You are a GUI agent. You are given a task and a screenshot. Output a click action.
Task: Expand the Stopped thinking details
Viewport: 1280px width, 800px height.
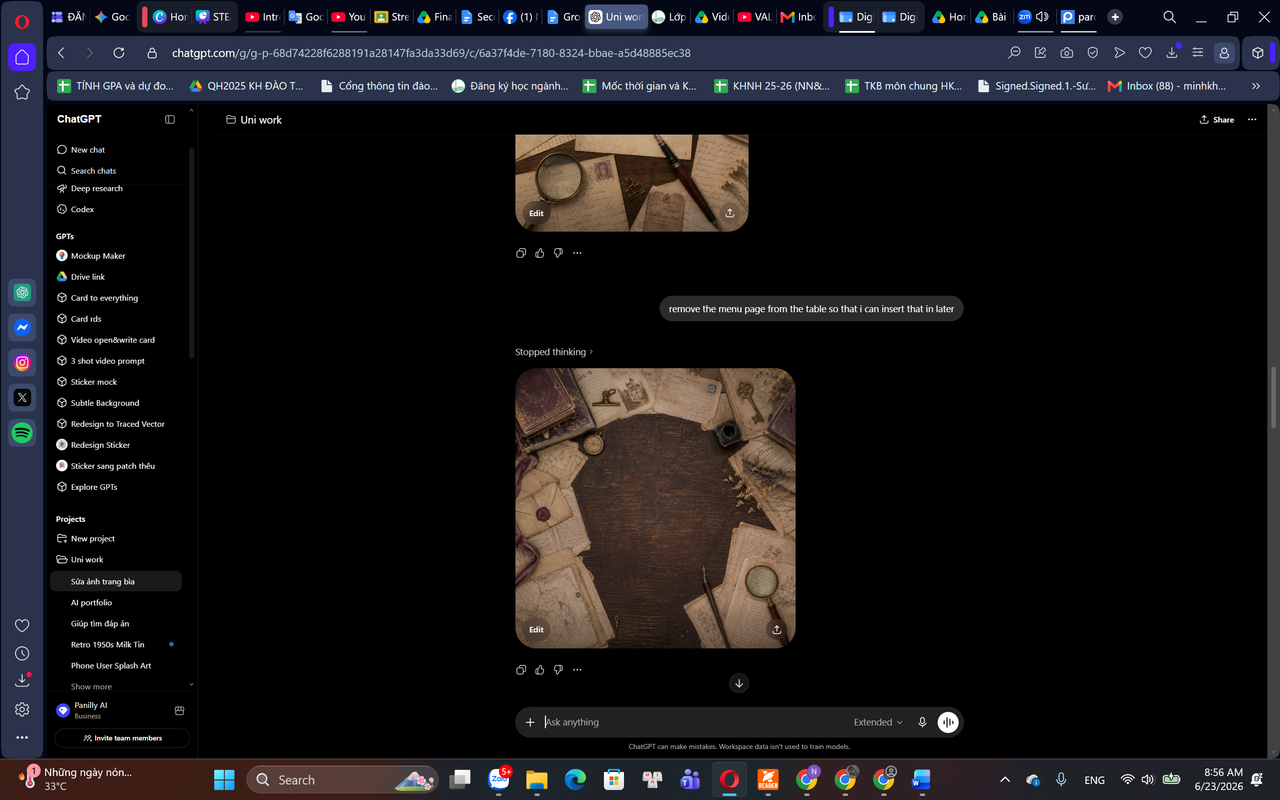(x=554, y=352)
